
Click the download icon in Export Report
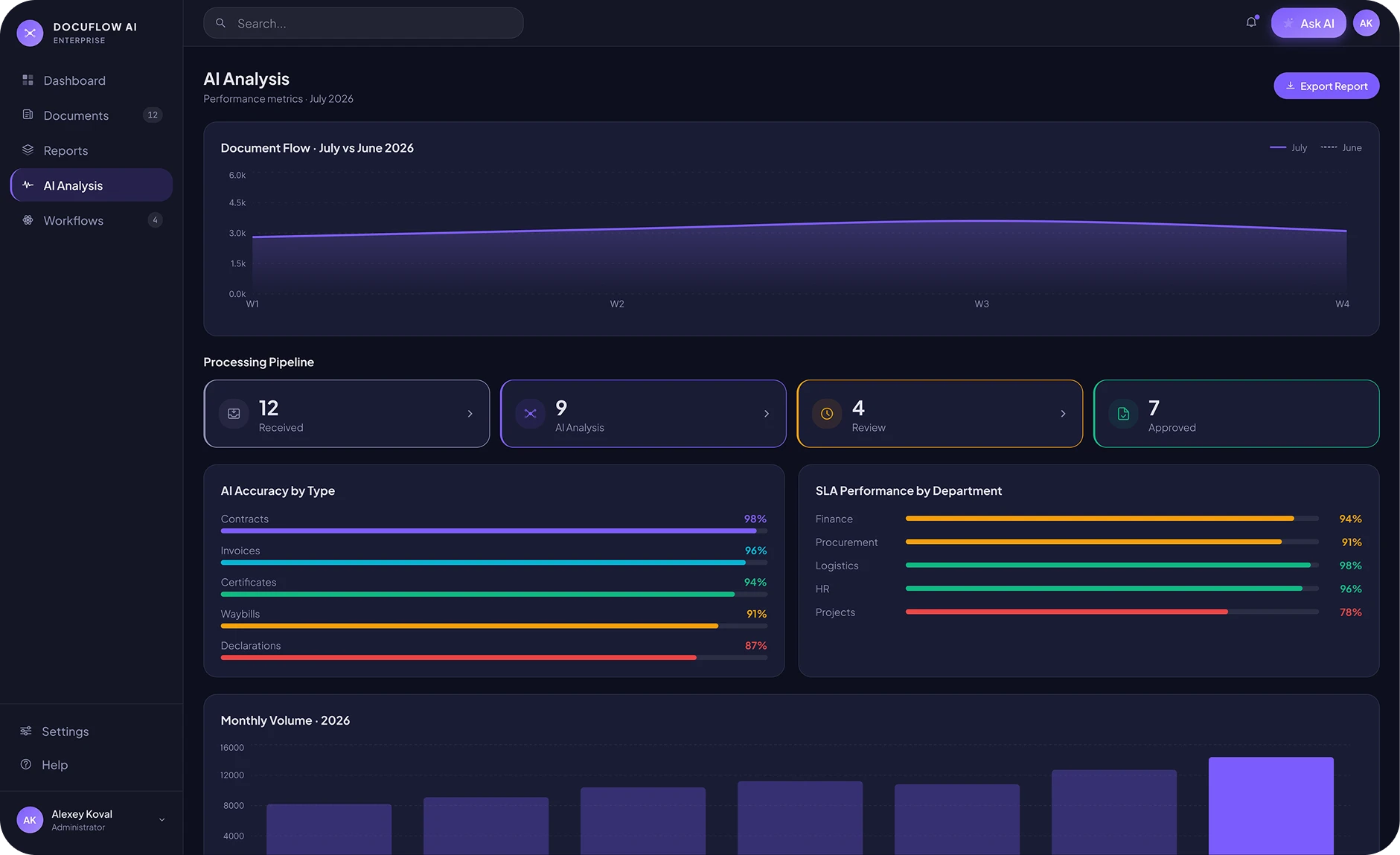point(1291,86)
